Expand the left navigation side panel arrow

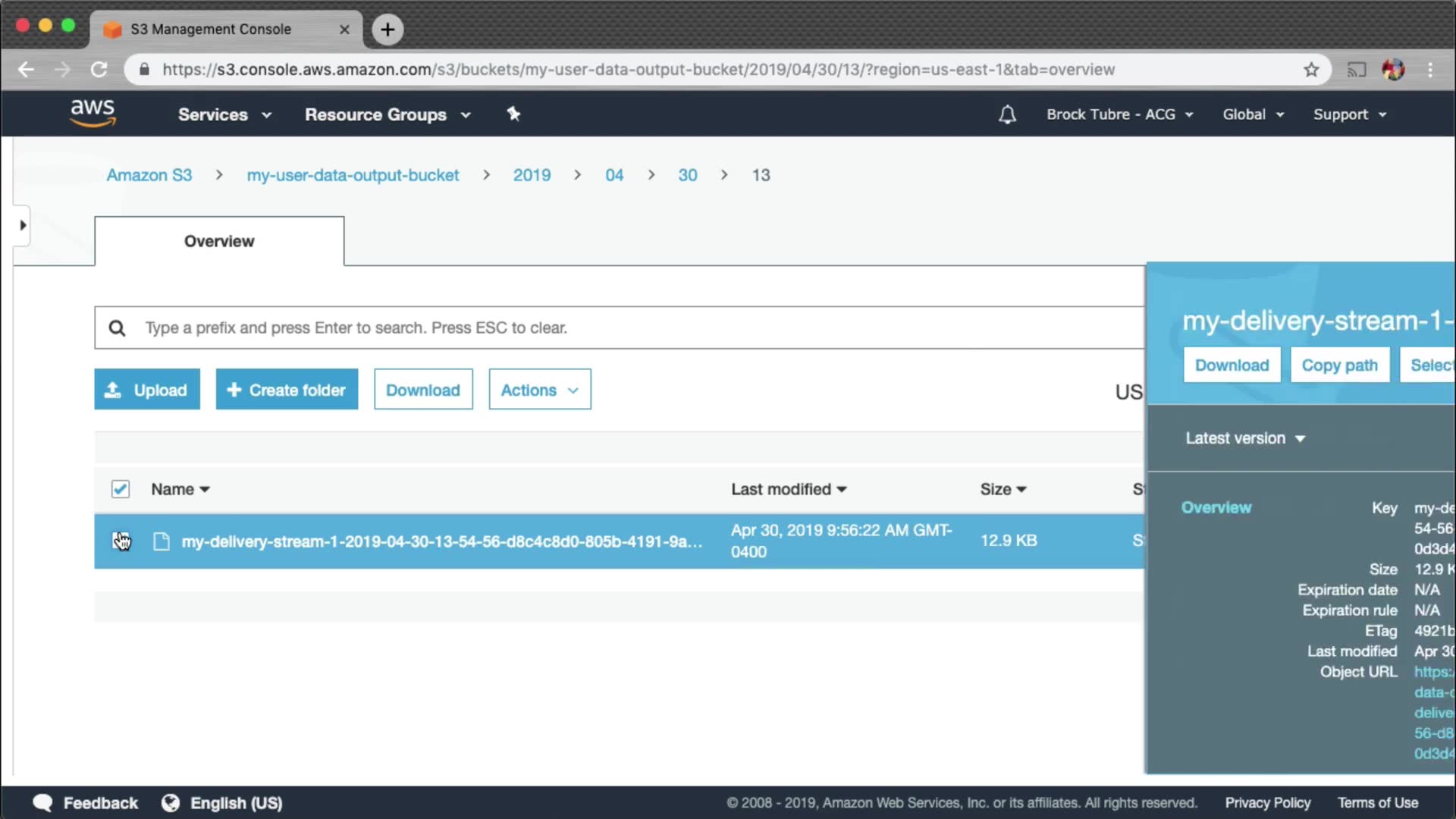pyautogui.click(x=22, y=225)
